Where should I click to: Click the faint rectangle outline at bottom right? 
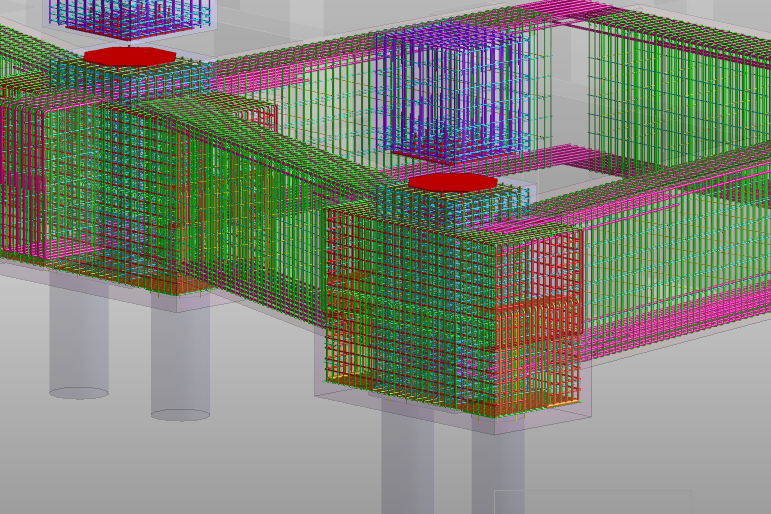pos(593,502)
